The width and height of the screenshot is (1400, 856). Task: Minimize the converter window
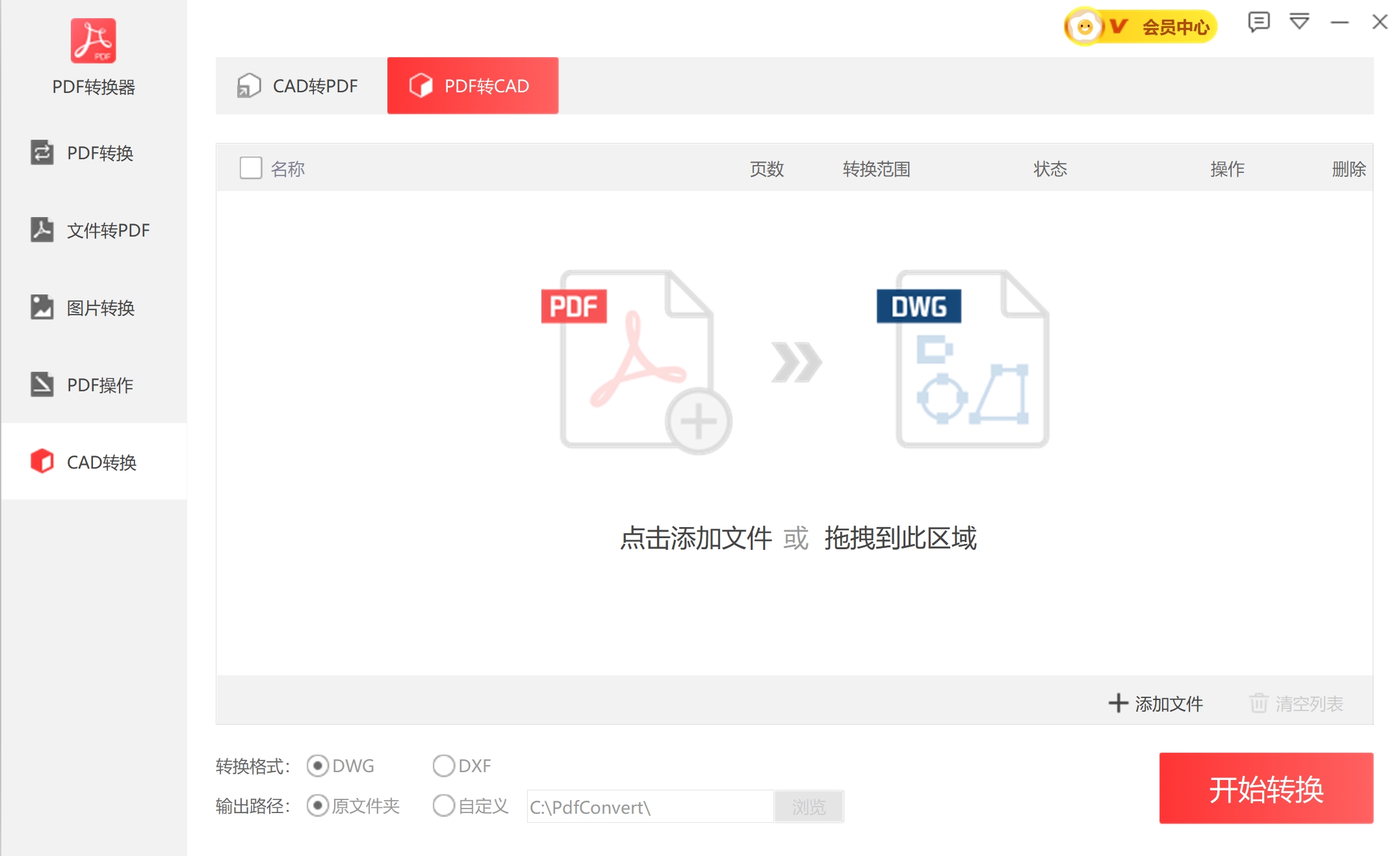[x=1340, y=23]
